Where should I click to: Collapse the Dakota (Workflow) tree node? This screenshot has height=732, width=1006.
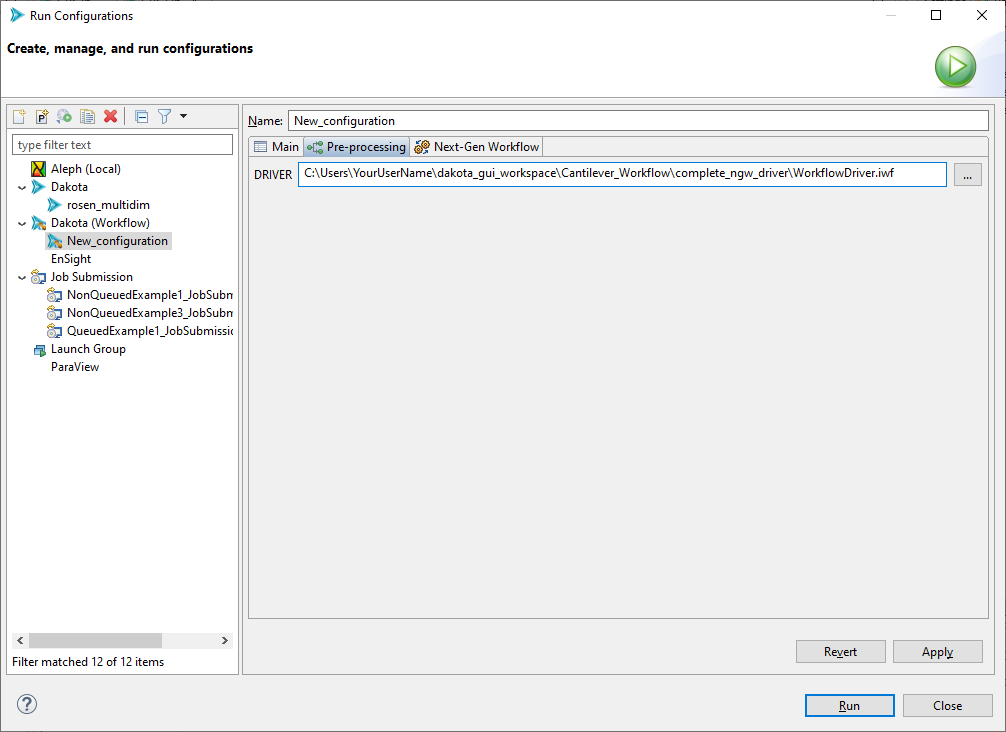click(21, 222)
